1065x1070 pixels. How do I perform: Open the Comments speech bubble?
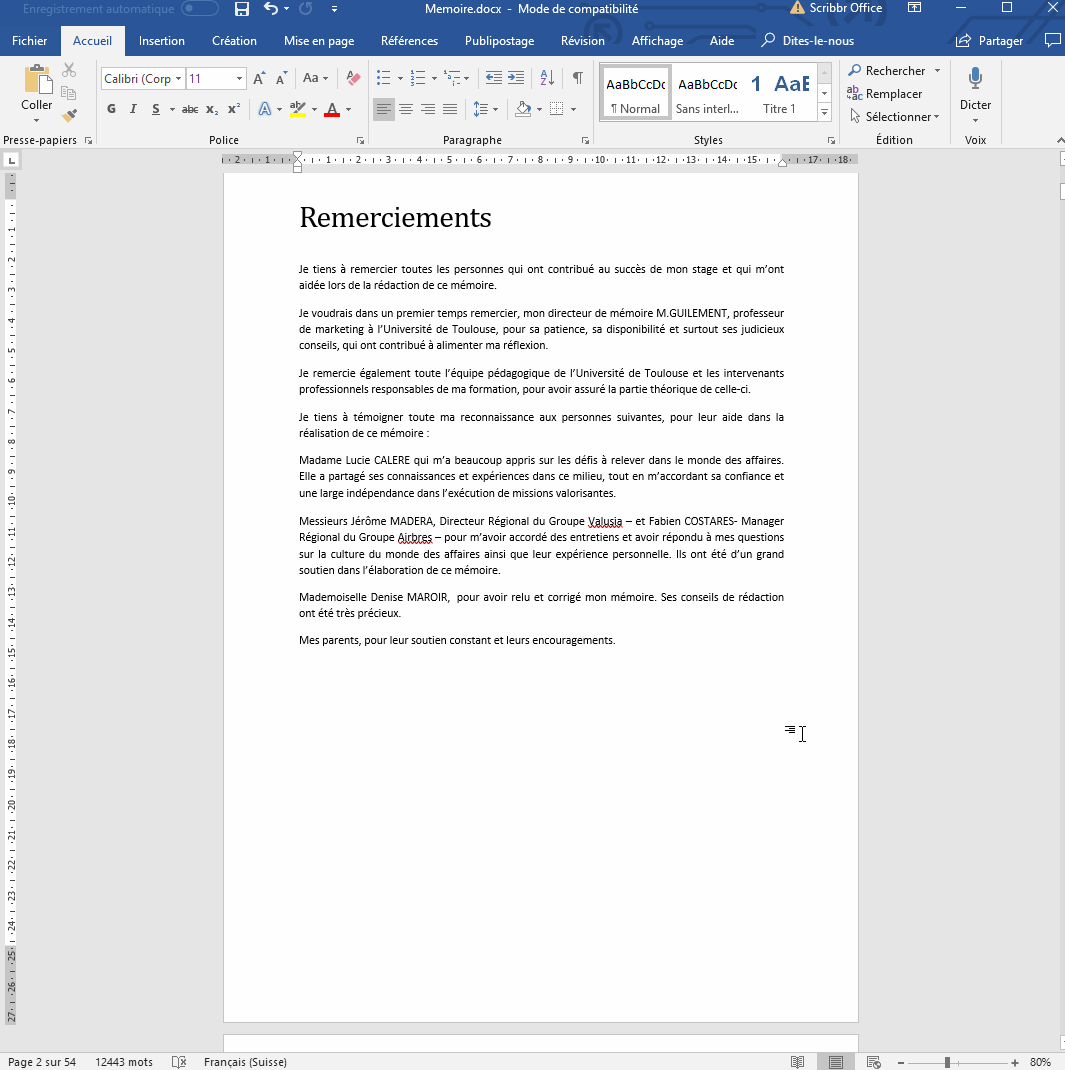point(1053,40)
